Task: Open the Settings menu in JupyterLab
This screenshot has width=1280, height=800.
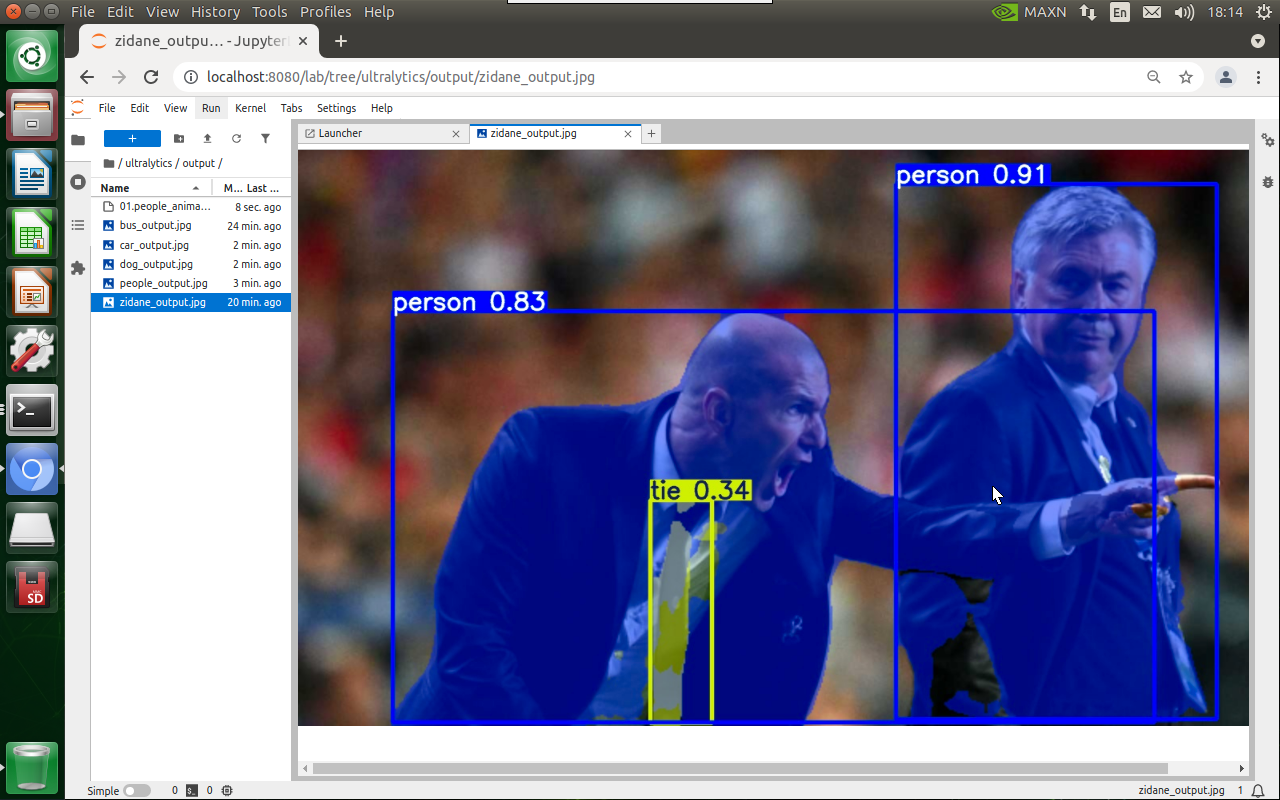Action: (x=336, y=108)
